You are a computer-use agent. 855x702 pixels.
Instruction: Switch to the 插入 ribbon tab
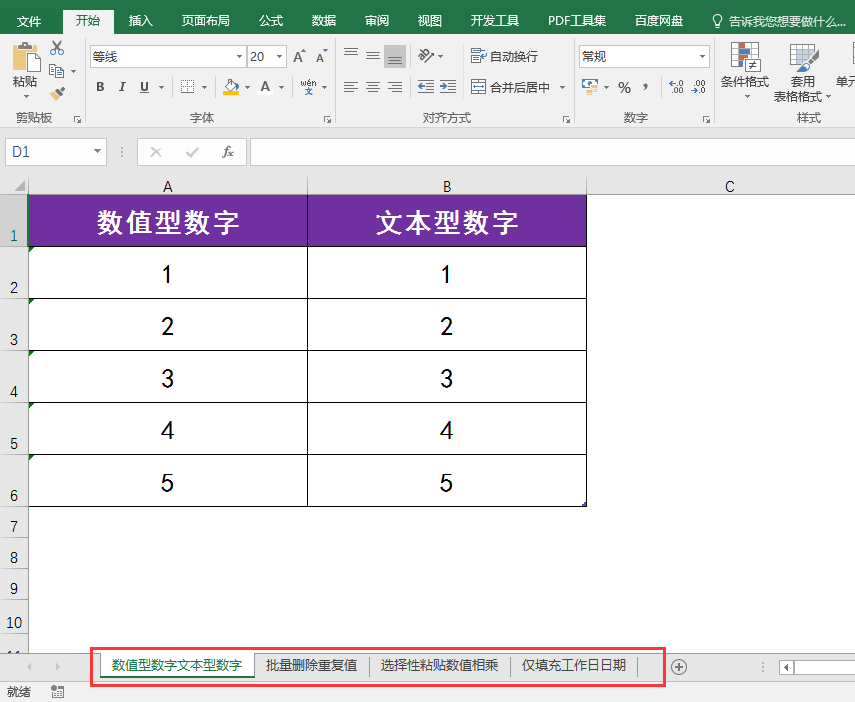click(x=141, y=21)
